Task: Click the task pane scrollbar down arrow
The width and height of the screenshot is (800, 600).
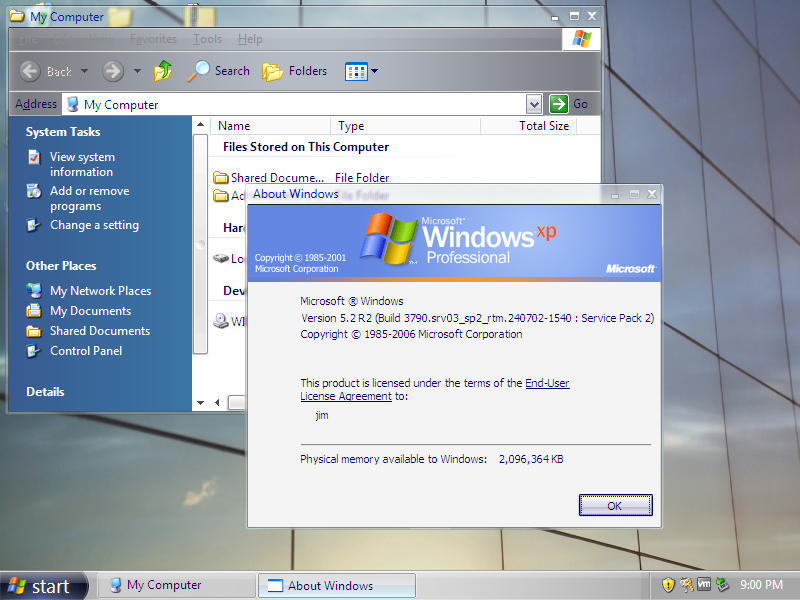Action: point(201,403)
